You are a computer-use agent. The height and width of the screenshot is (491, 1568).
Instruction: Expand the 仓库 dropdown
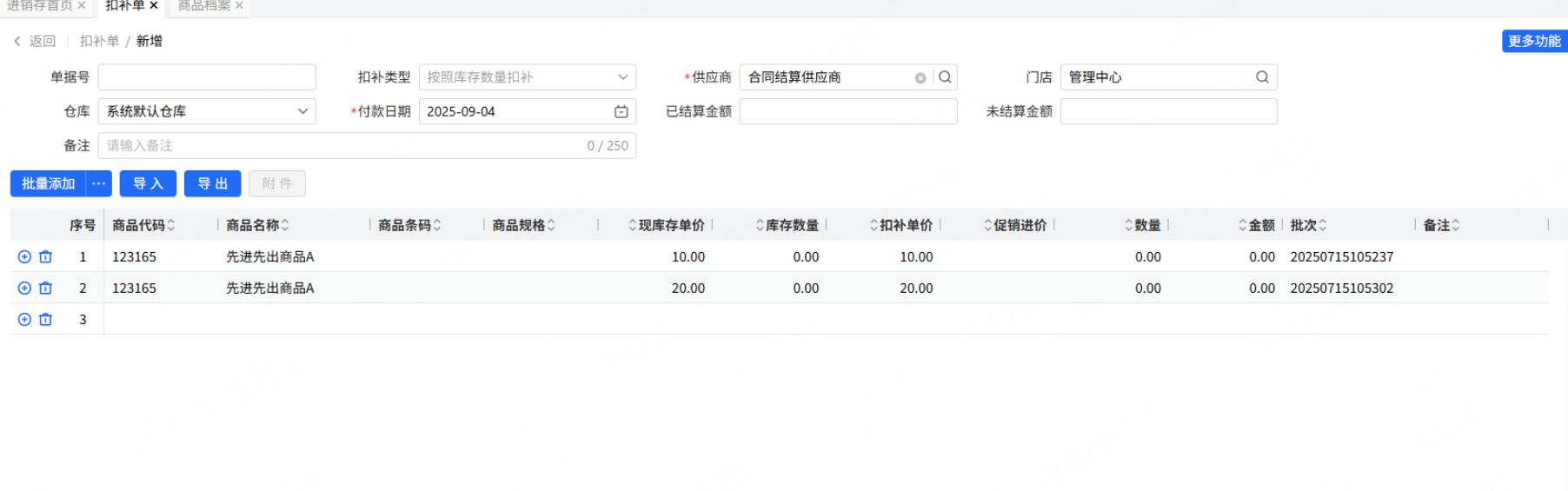(x=302, y=111)
